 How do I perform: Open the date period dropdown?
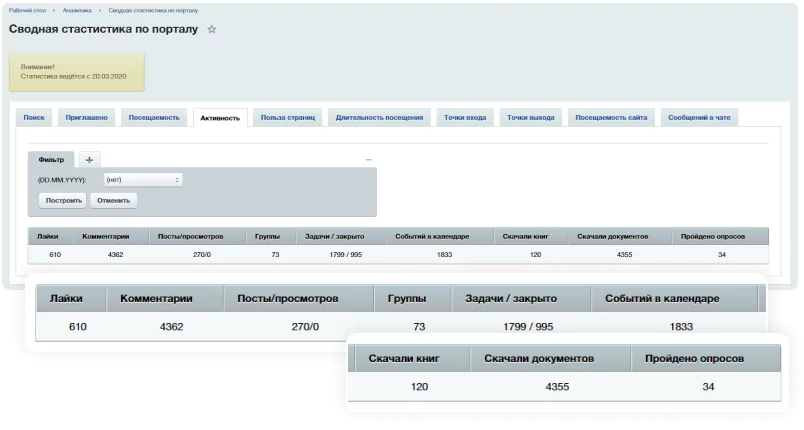click(x=142, y=180)
